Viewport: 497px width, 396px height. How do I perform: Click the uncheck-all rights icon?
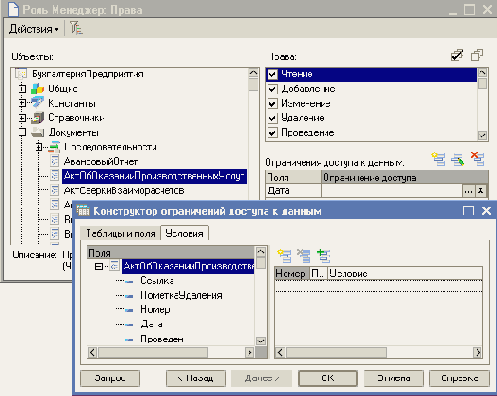pos(477,55)
